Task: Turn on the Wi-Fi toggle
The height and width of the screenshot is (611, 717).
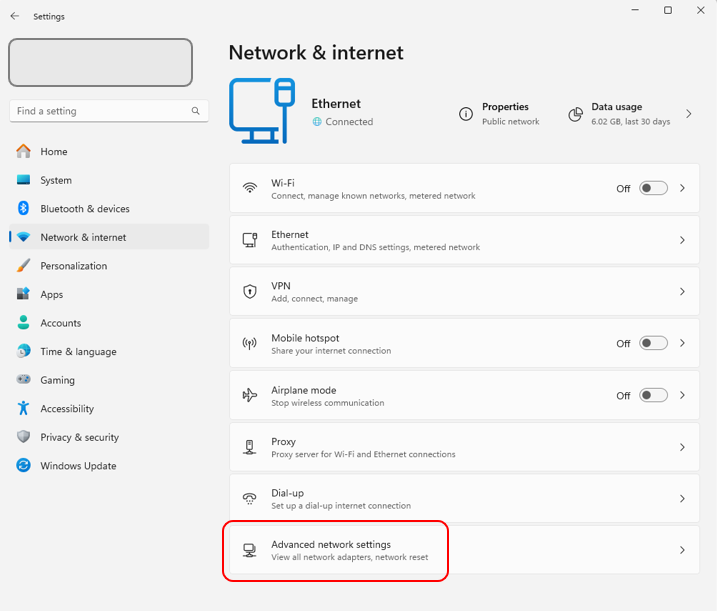Action: pyautogui.click(x=653, y=188)
